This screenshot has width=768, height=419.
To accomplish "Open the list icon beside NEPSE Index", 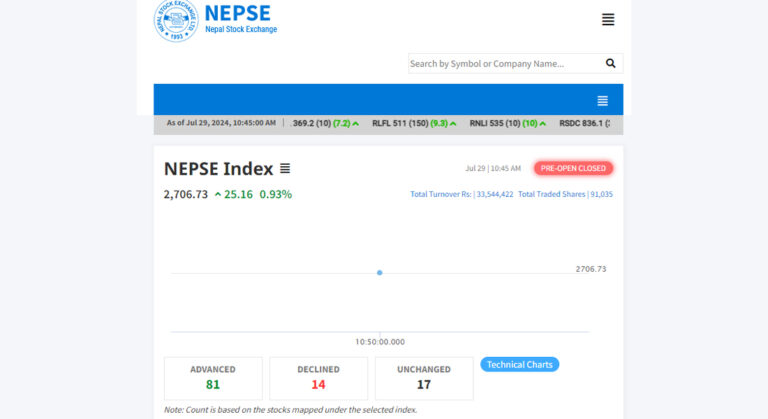I will coord(285,169).
